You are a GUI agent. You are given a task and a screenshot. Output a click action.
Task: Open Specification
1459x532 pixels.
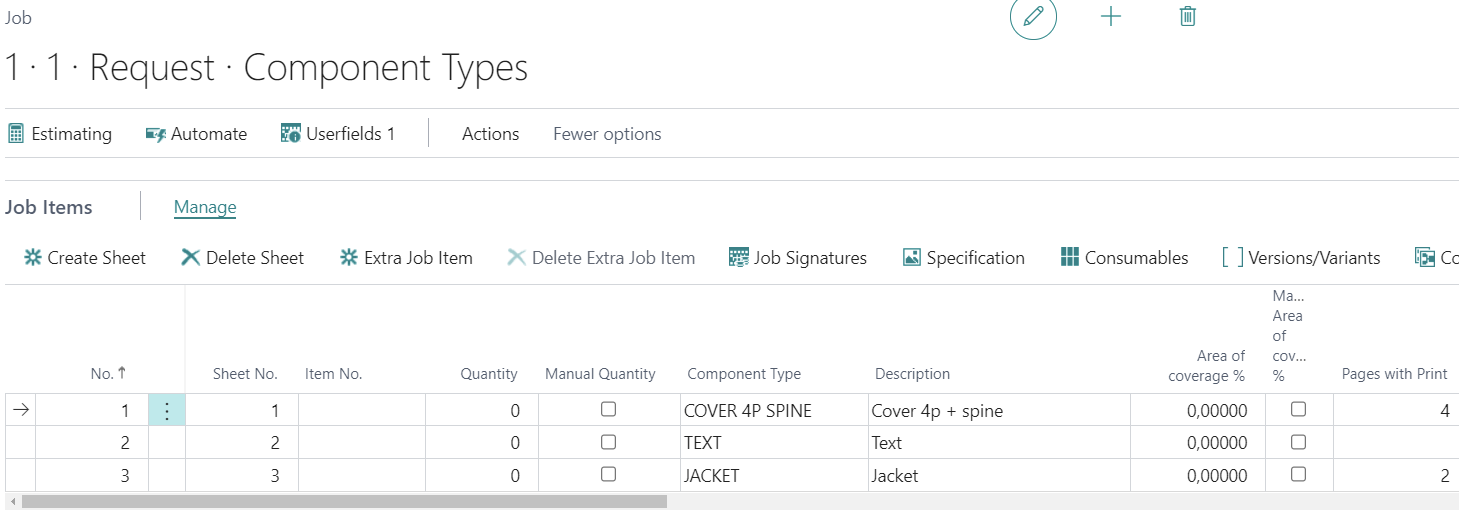tap(964, 258)
